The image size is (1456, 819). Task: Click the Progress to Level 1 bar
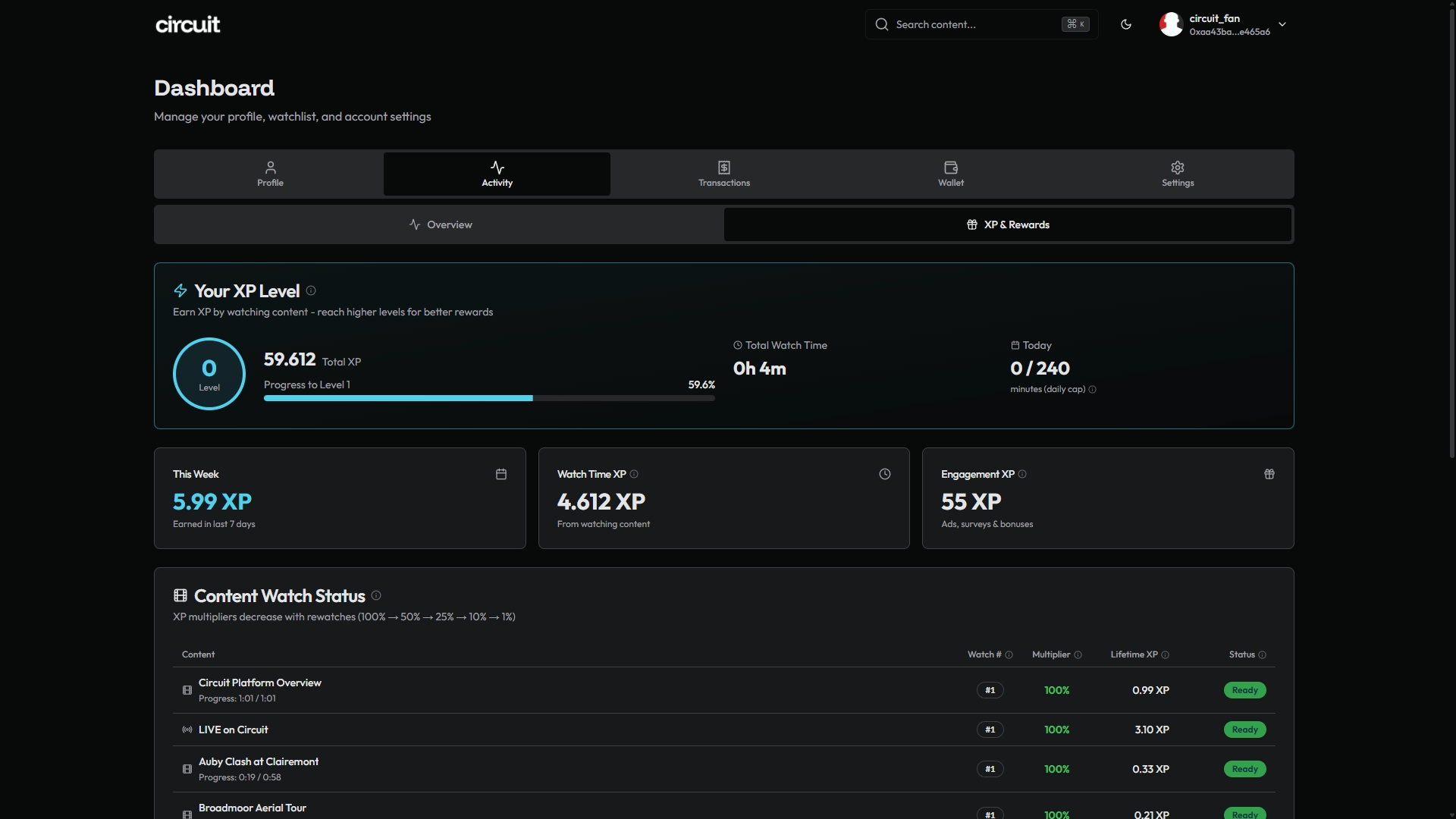(x=488, y=398)
